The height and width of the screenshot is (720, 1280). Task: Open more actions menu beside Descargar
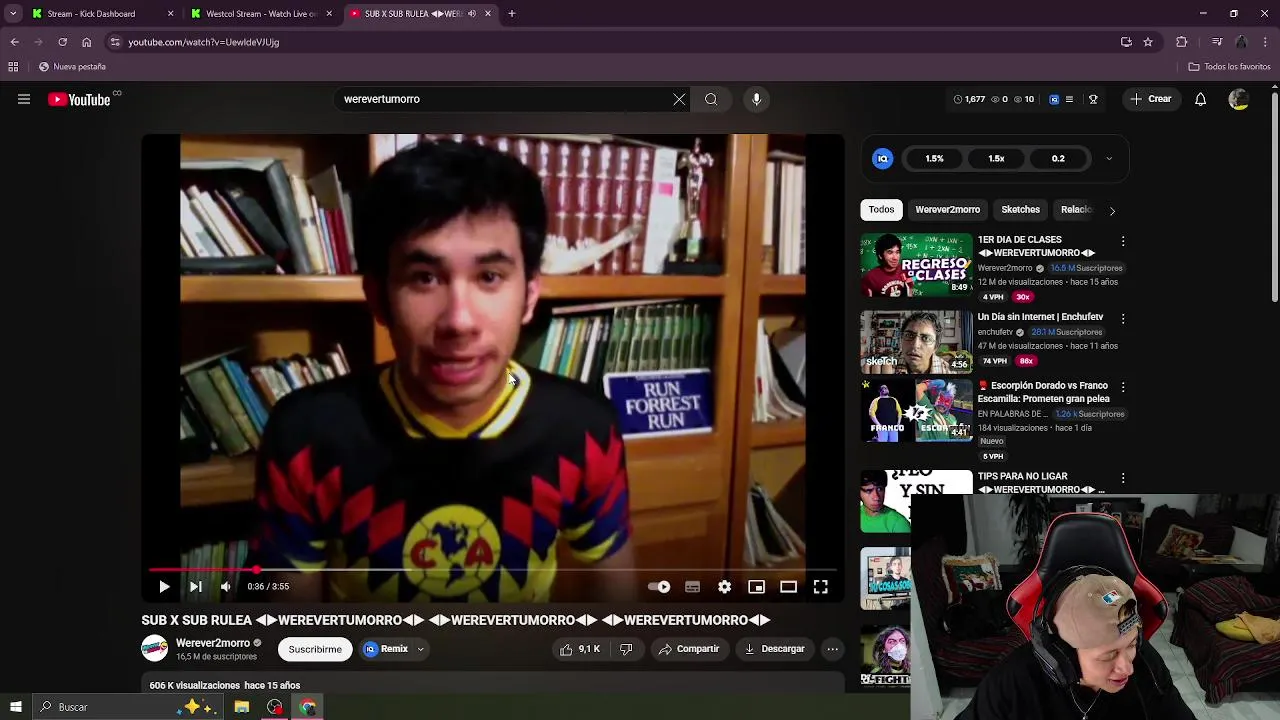pos(832,649)
